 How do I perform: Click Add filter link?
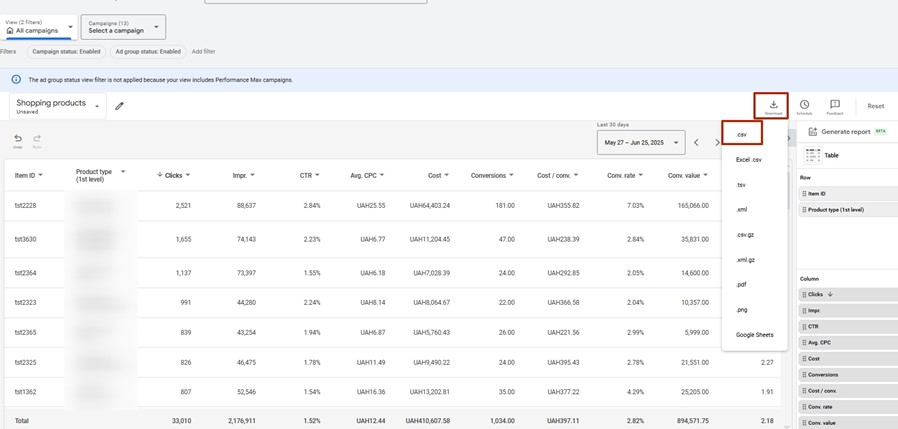[x=203, y=51]
